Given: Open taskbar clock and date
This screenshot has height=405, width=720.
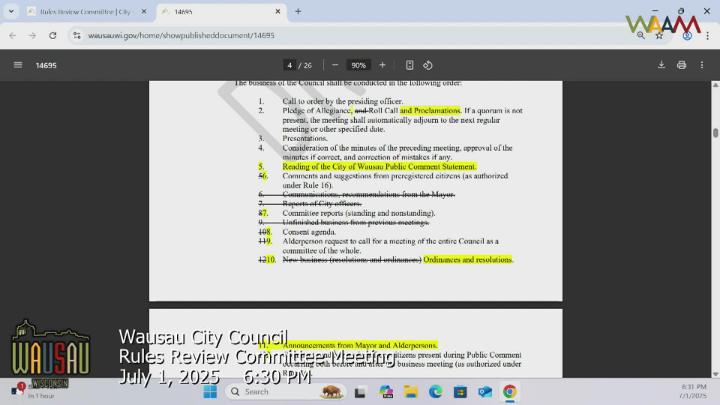Looking at the screenshot, I should (x=694, y=391).
